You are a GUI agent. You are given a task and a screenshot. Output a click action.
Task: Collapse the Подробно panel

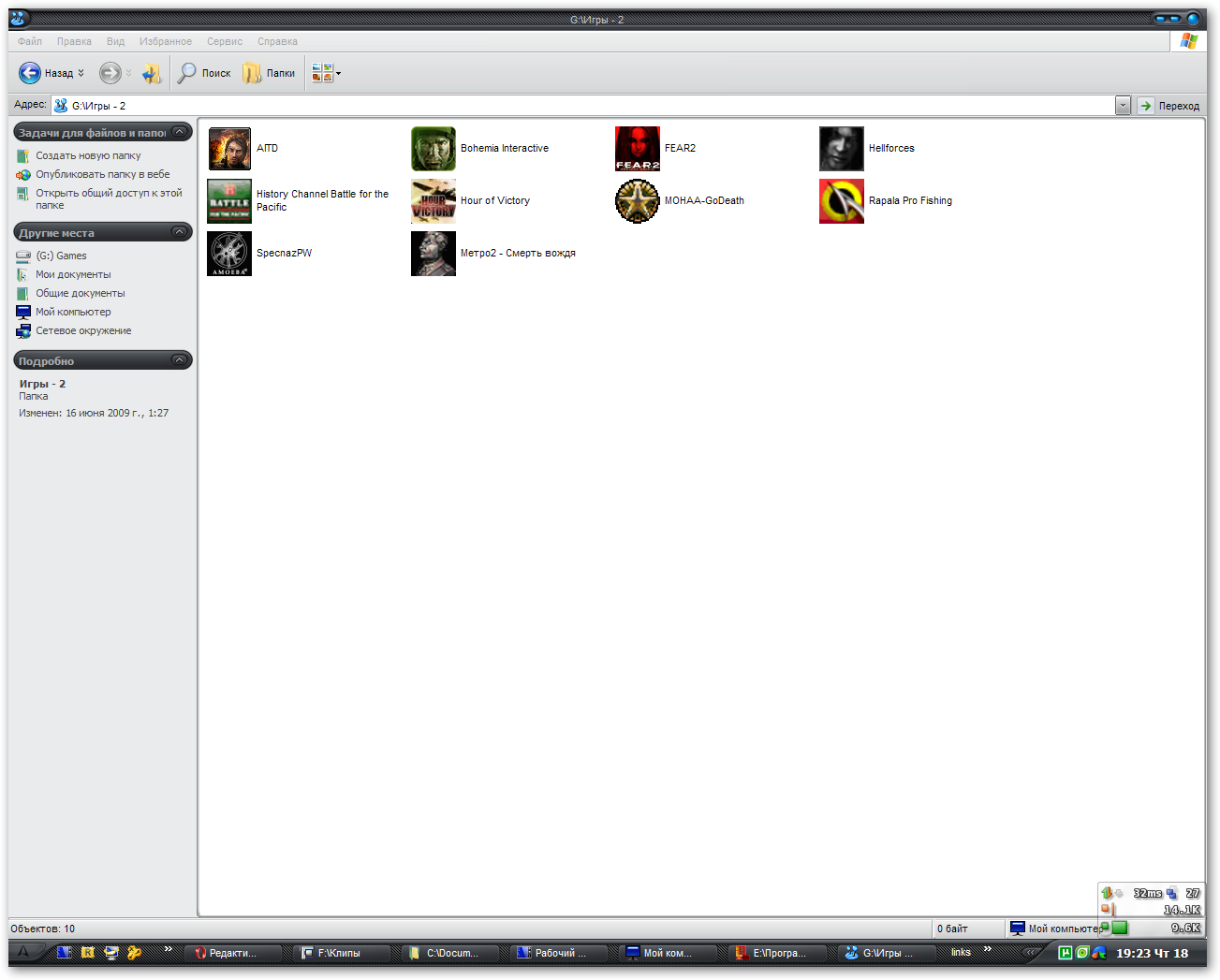pos(178,359)
